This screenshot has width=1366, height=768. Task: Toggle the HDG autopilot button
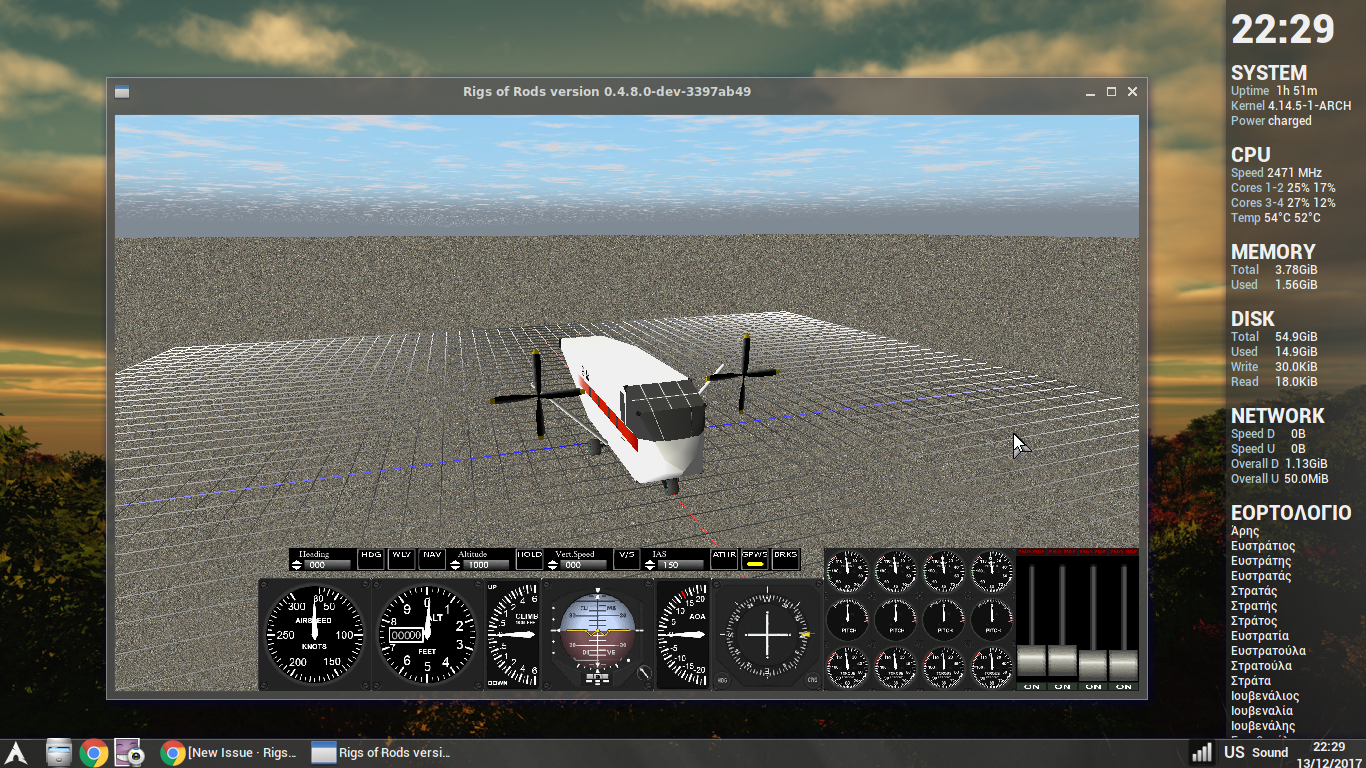coord(371,559)
